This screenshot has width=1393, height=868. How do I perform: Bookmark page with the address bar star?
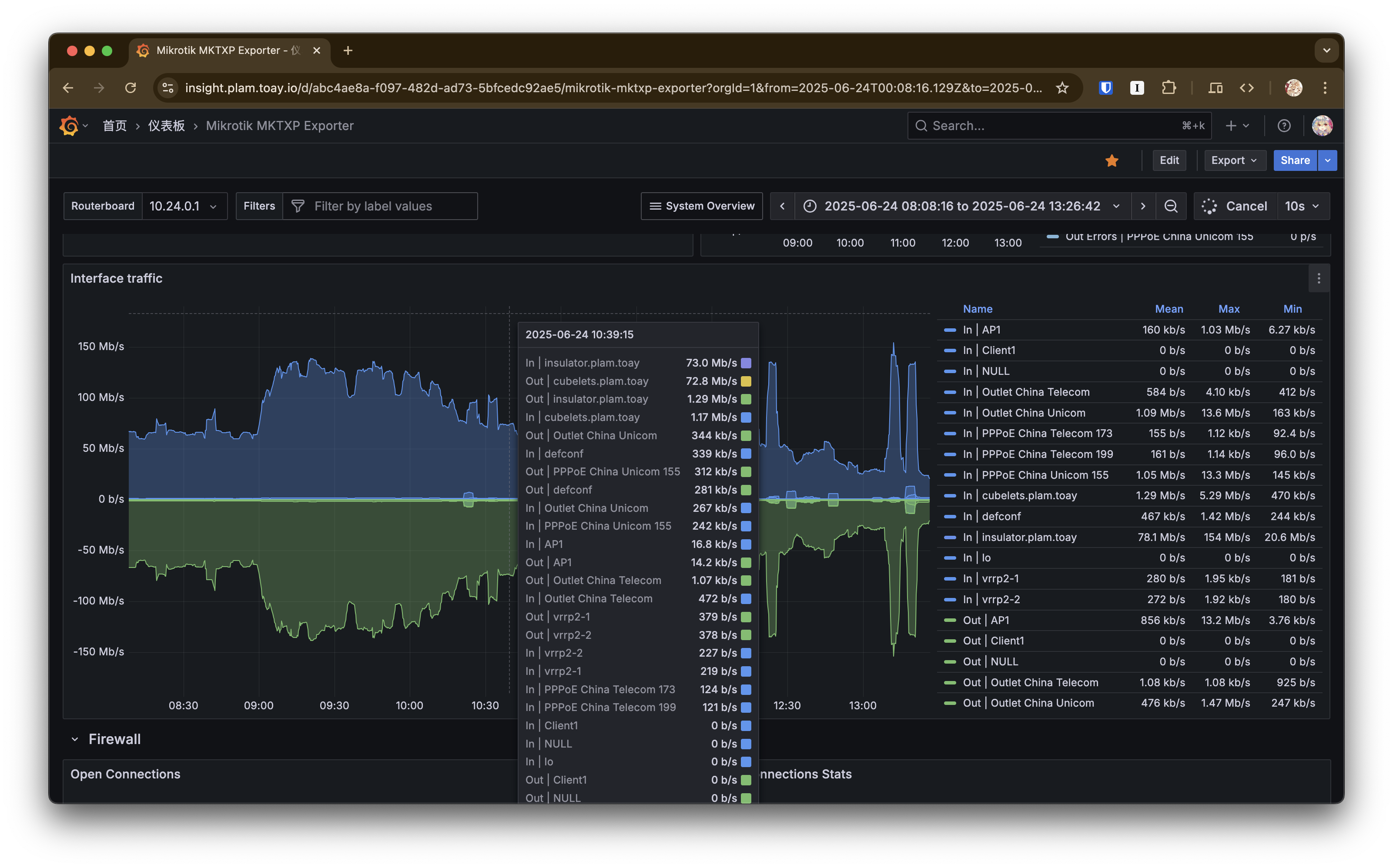point(1061,88)
